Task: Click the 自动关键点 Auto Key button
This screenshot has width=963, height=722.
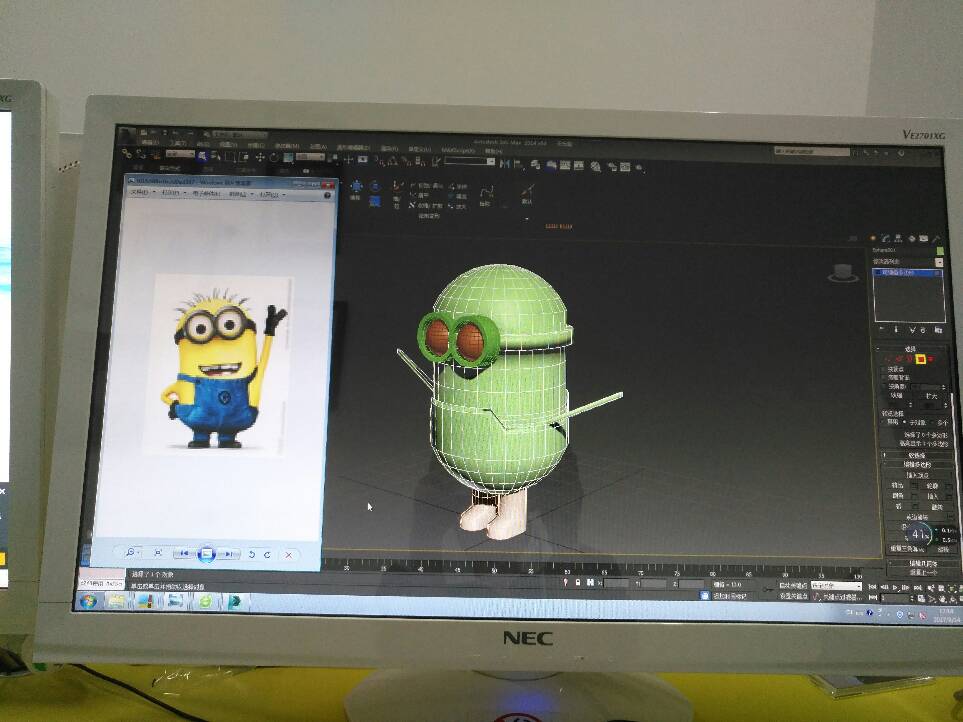Action: pyautogui.click(x=793, y=586)
